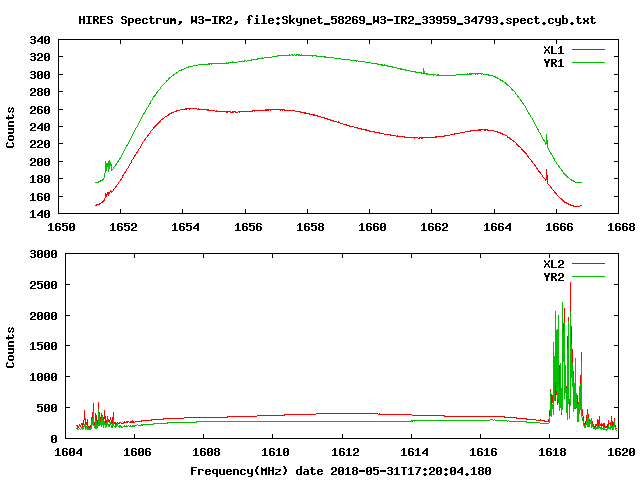Click the 1604 frequency tick label
The image size is (640, 480).
(68, 452)
